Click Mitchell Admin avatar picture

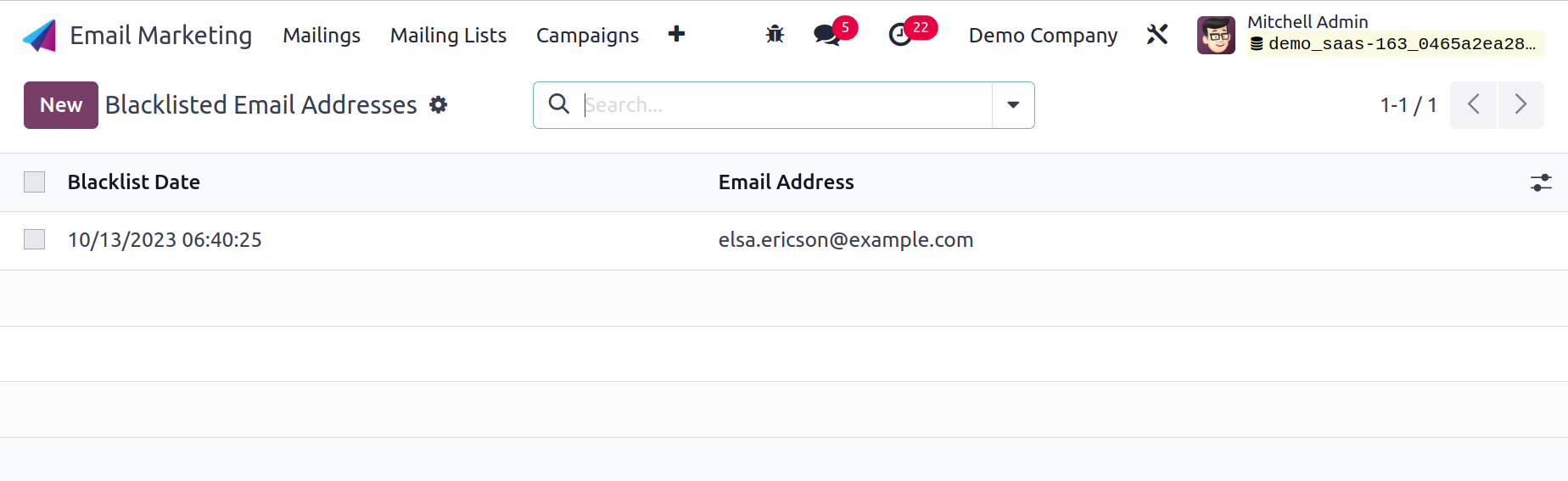coord(1216,35)
